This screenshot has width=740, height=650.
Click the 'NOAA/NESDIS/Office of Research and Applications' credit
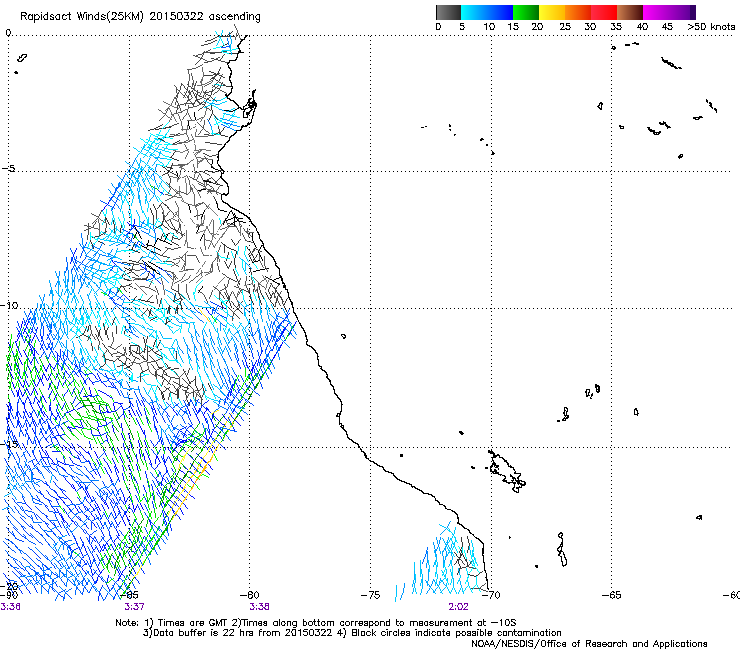click(589, 643)
